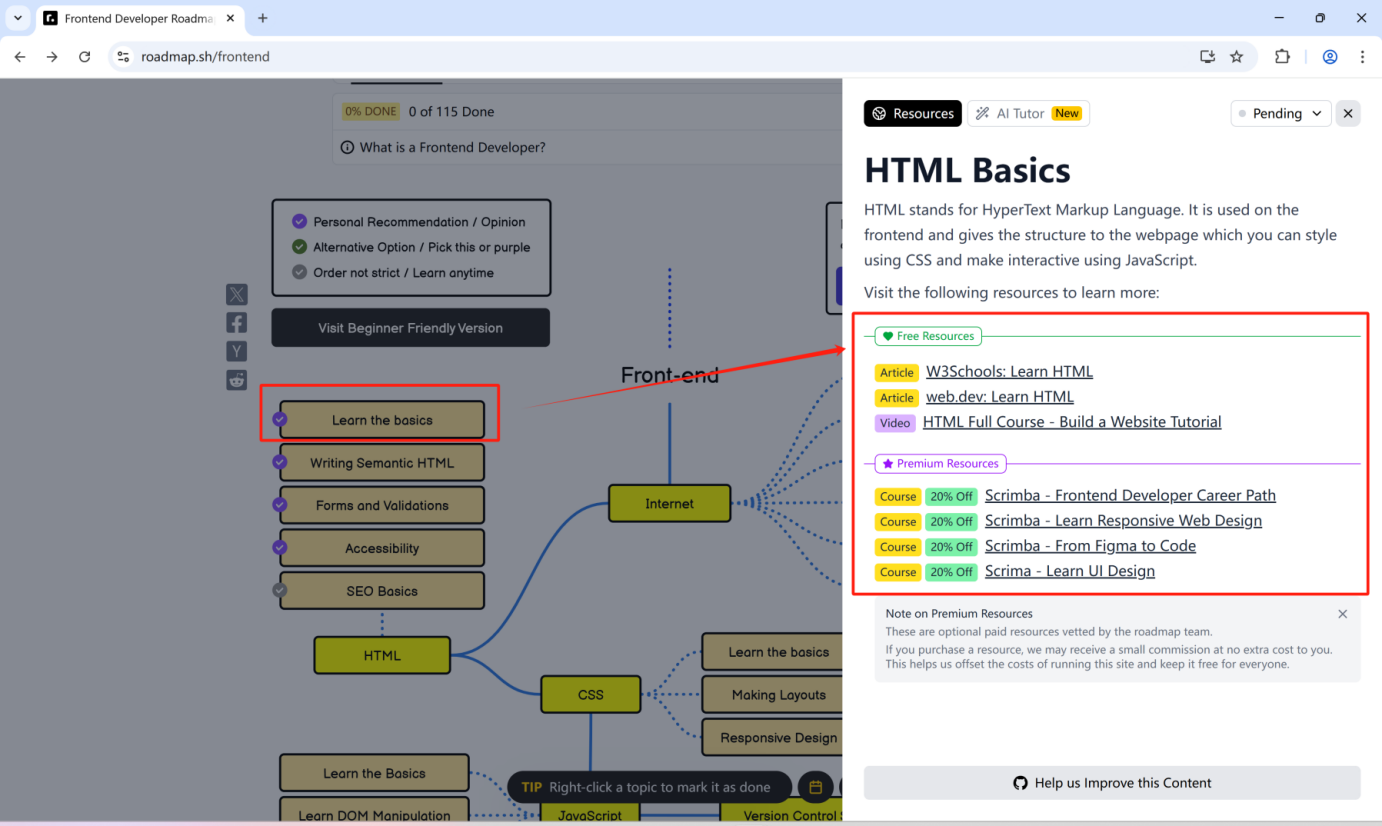Open the JavaScript roadmap node
The width and height of the screenshot is (1382, 826).
point(590,814)
